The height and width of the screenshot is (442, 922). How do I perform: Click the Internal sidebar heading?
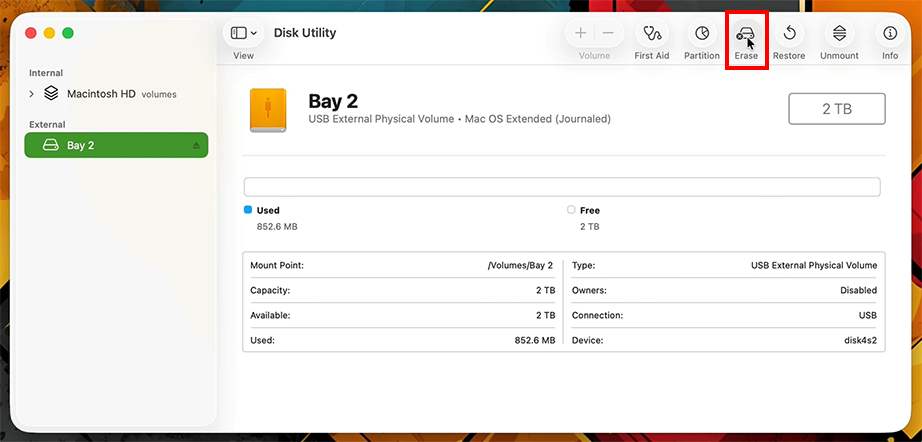coord(46,73)
